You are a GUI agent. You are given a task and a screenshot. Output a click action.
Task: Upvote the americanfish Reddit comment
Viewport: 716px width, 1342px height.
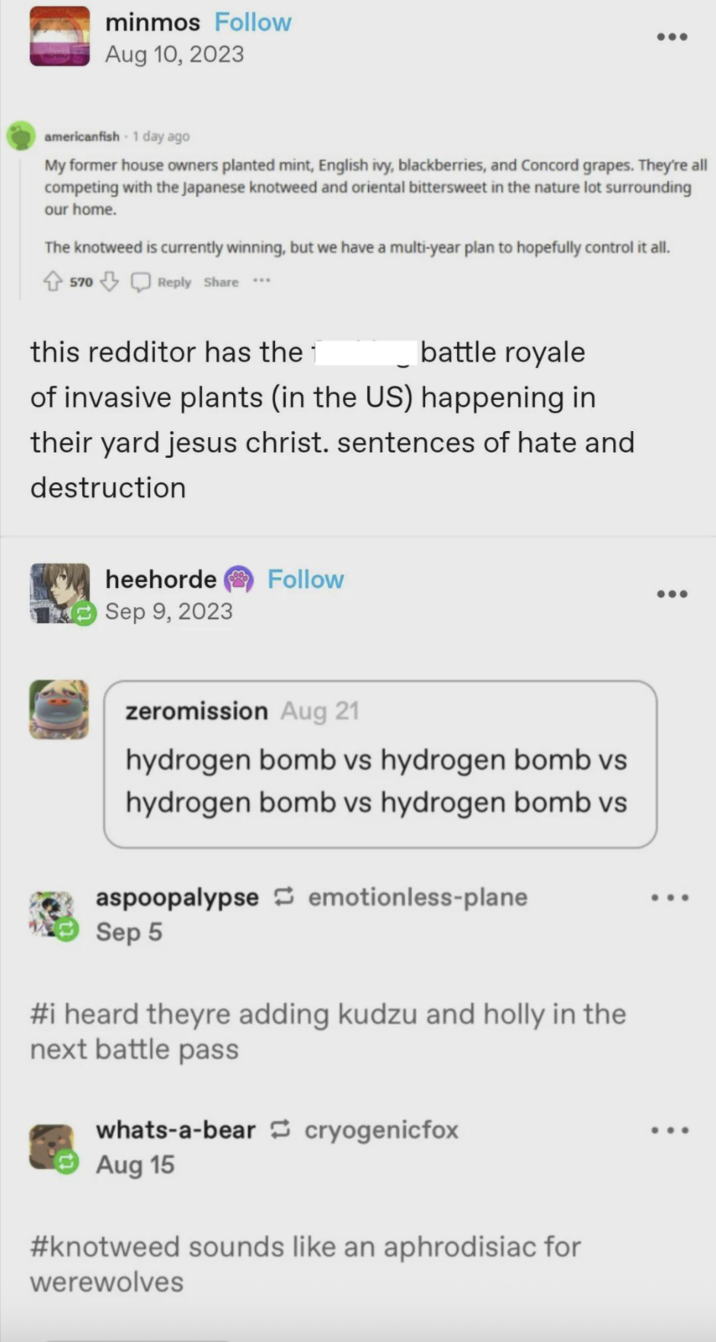pos(53,282)
